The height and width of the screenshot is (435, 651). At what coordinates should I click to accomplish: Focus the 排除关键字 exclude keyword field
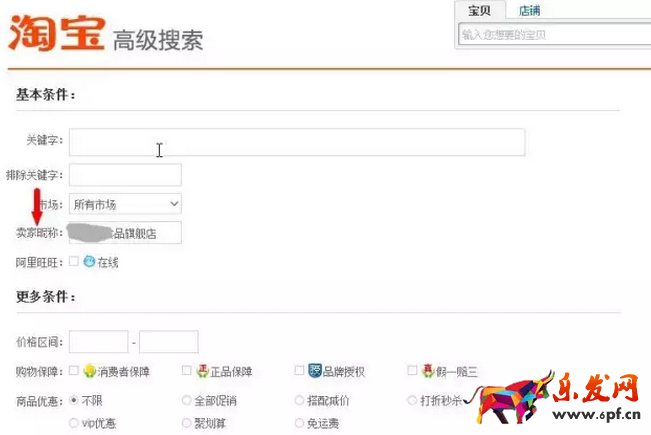point(125,175)
